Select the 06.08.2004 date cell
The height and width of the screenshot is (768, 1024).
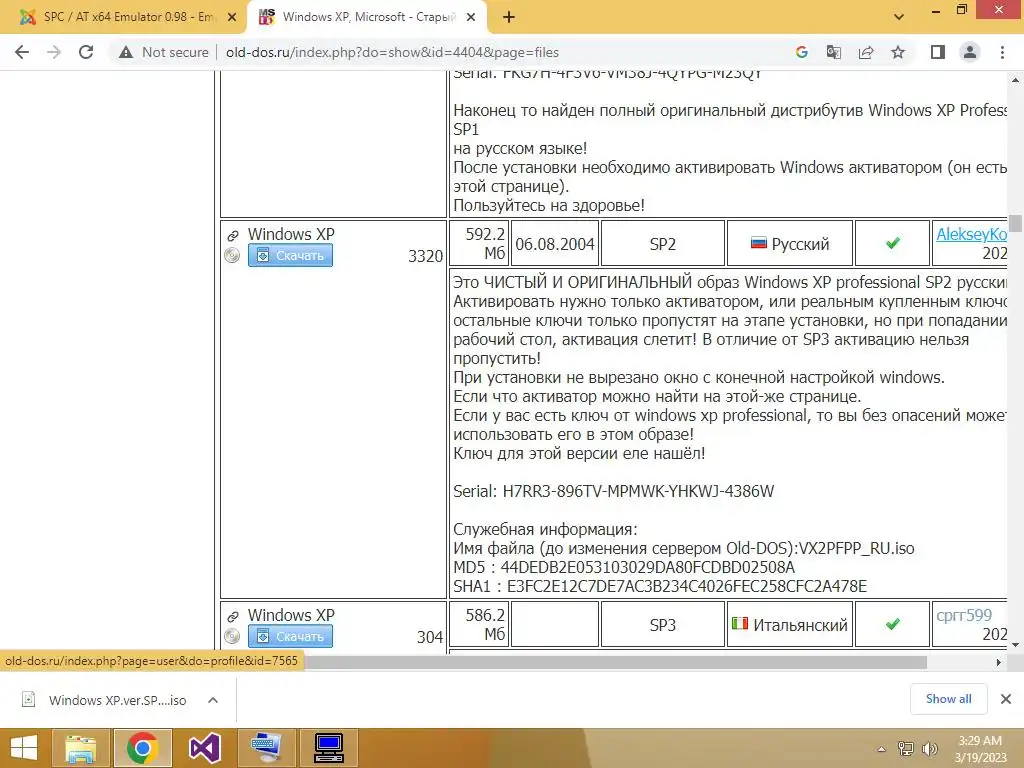tap(554, 244)
